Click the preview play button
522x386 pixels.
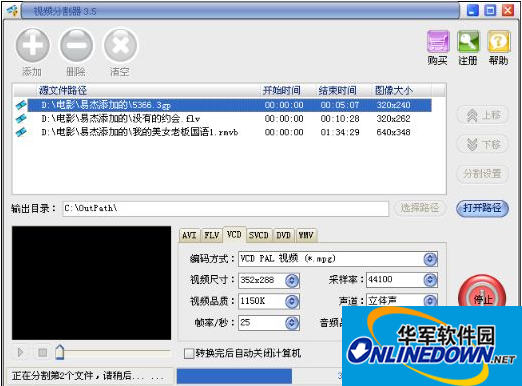(x=20, y=352)
